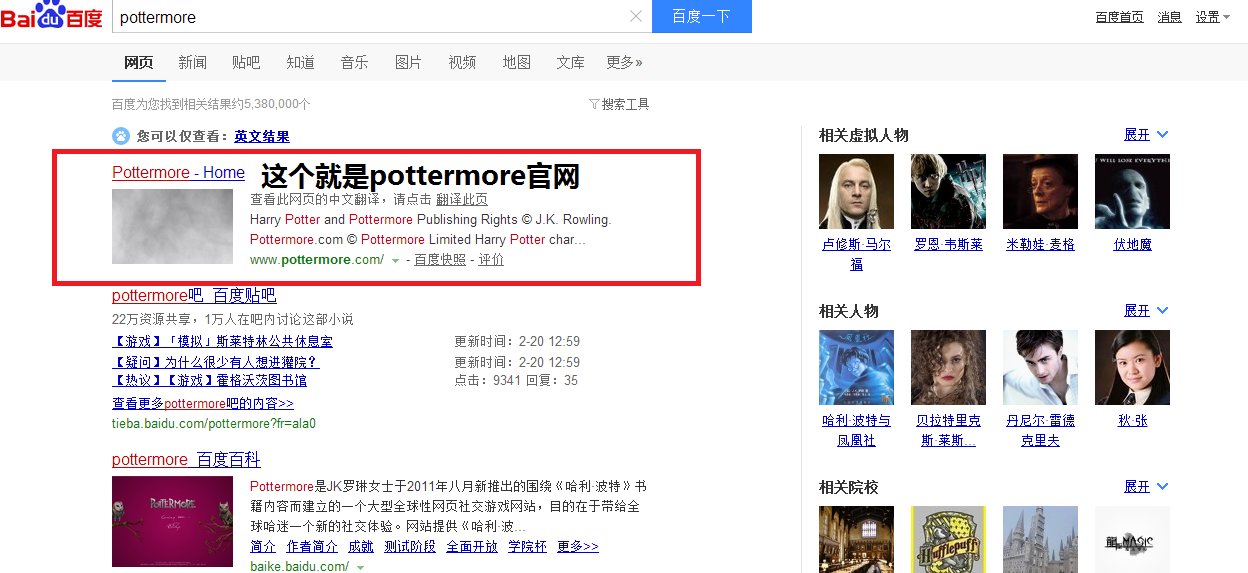The width and height of the screenshot is (1248, 573).
Task: Open the 成就 baike sublink
Action: 361,546
